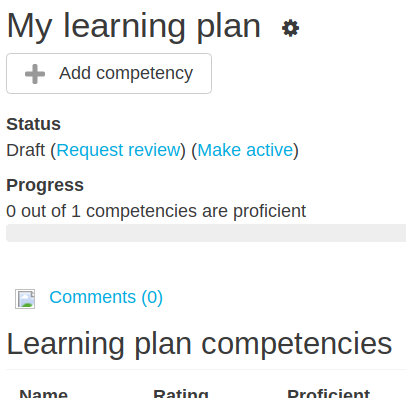Click the Add competency button label
The width and height of the screenshot is (406, 398).
[x=126, y=73]
